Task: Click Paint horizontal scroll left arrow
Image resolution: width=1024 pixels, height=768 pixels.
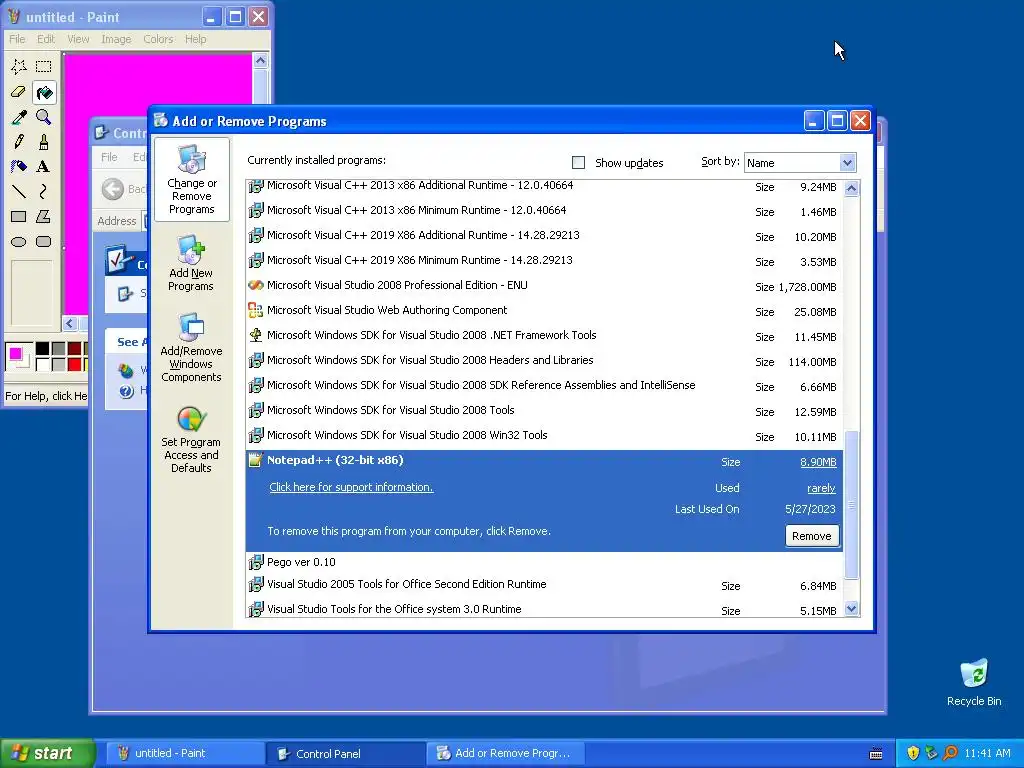Action: [70, 323]
